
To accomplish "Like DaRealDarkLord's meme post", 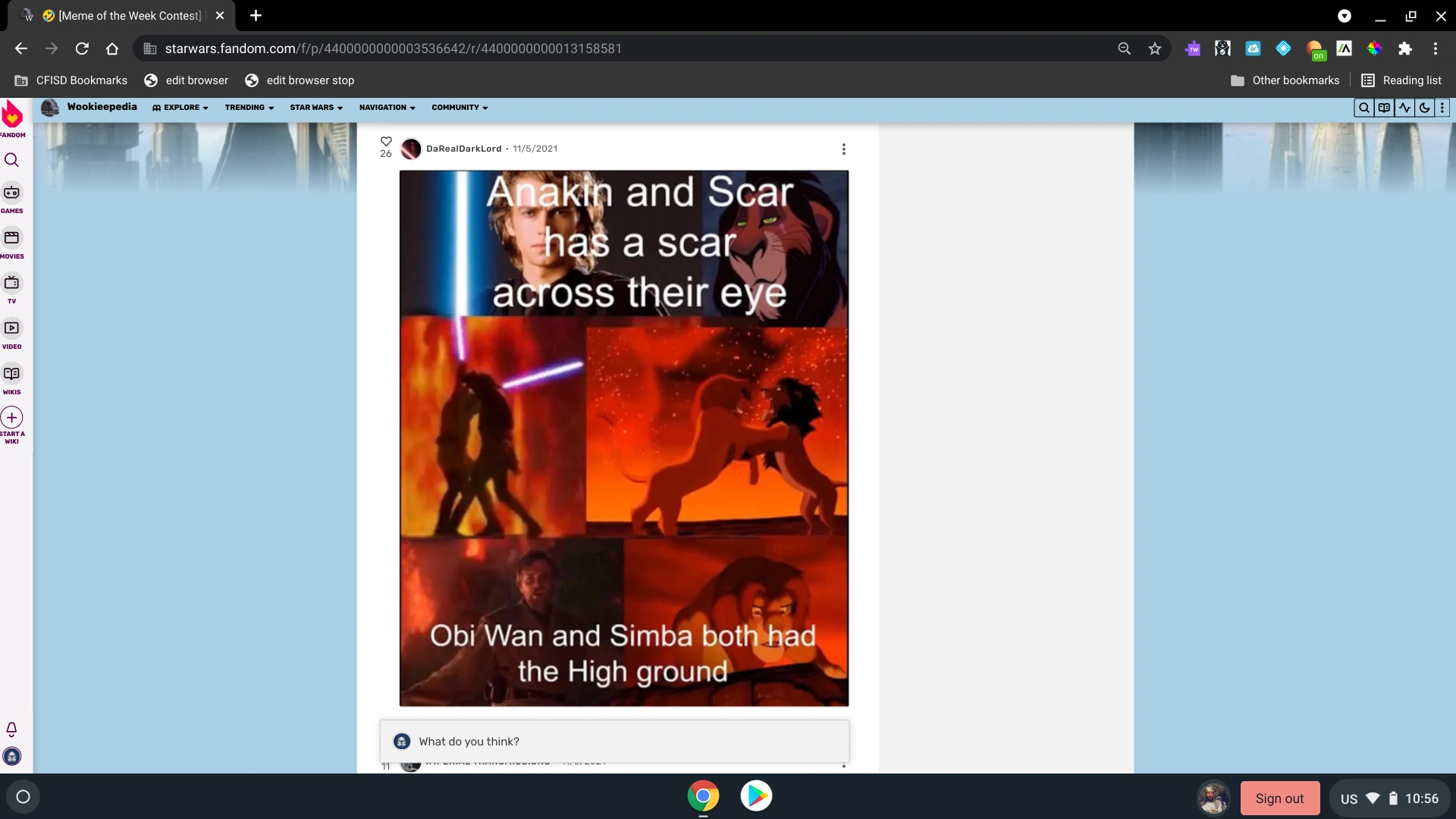I will (x=386, y=141).
